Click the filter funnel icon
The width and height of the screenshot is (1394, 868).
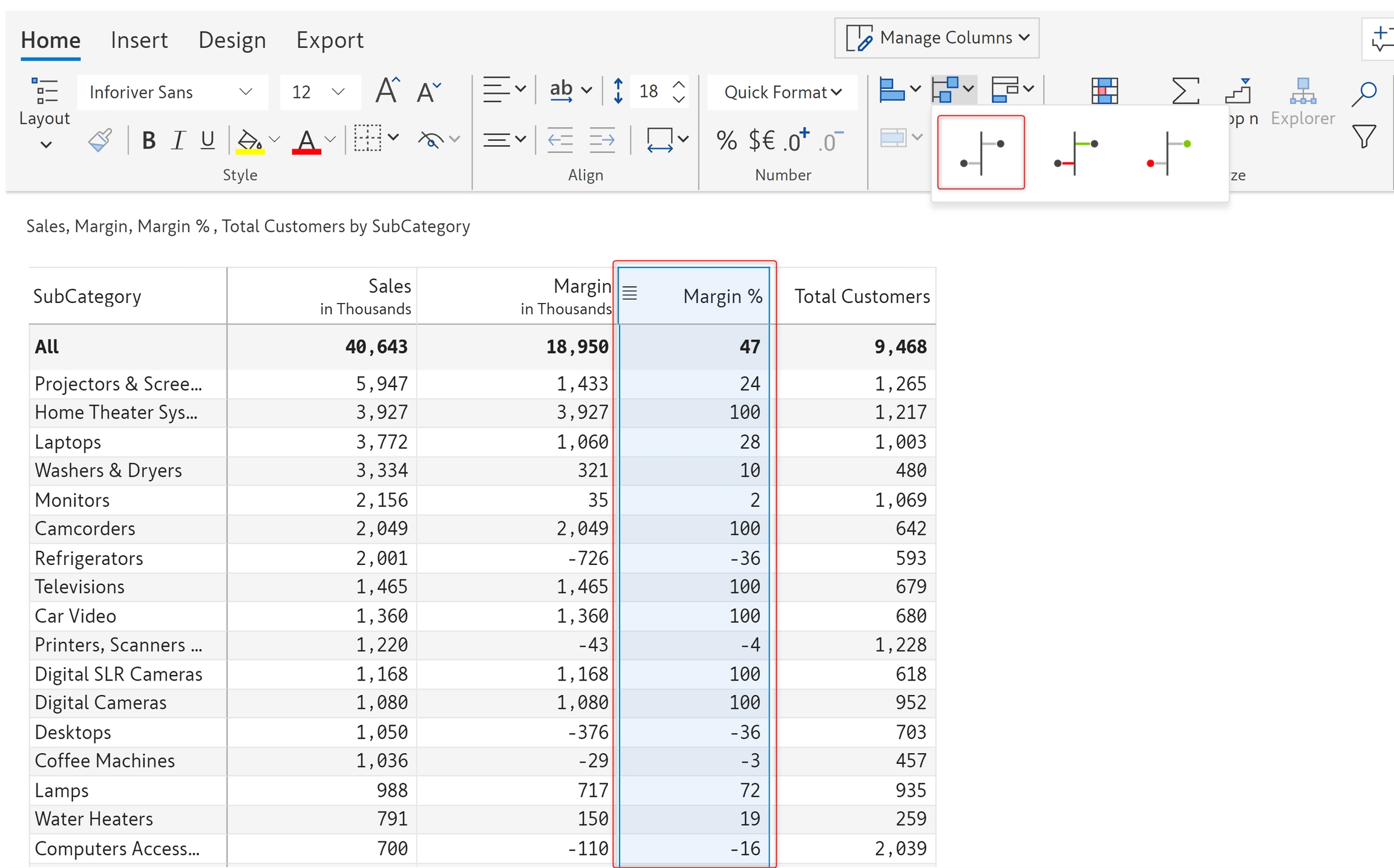1364,137
